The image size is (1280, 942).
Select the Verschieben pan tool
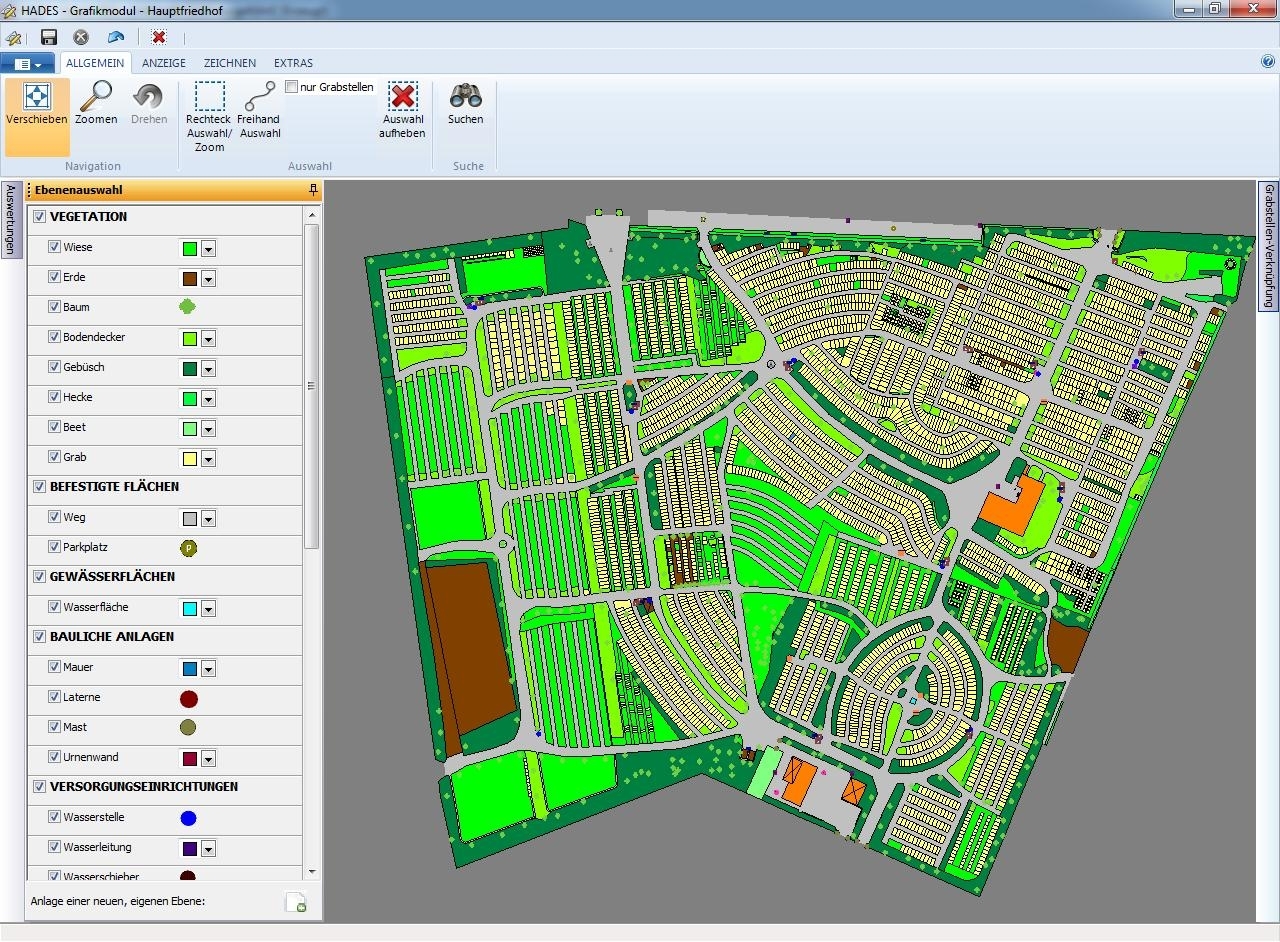pyautogui.click(x=37, y=103)
